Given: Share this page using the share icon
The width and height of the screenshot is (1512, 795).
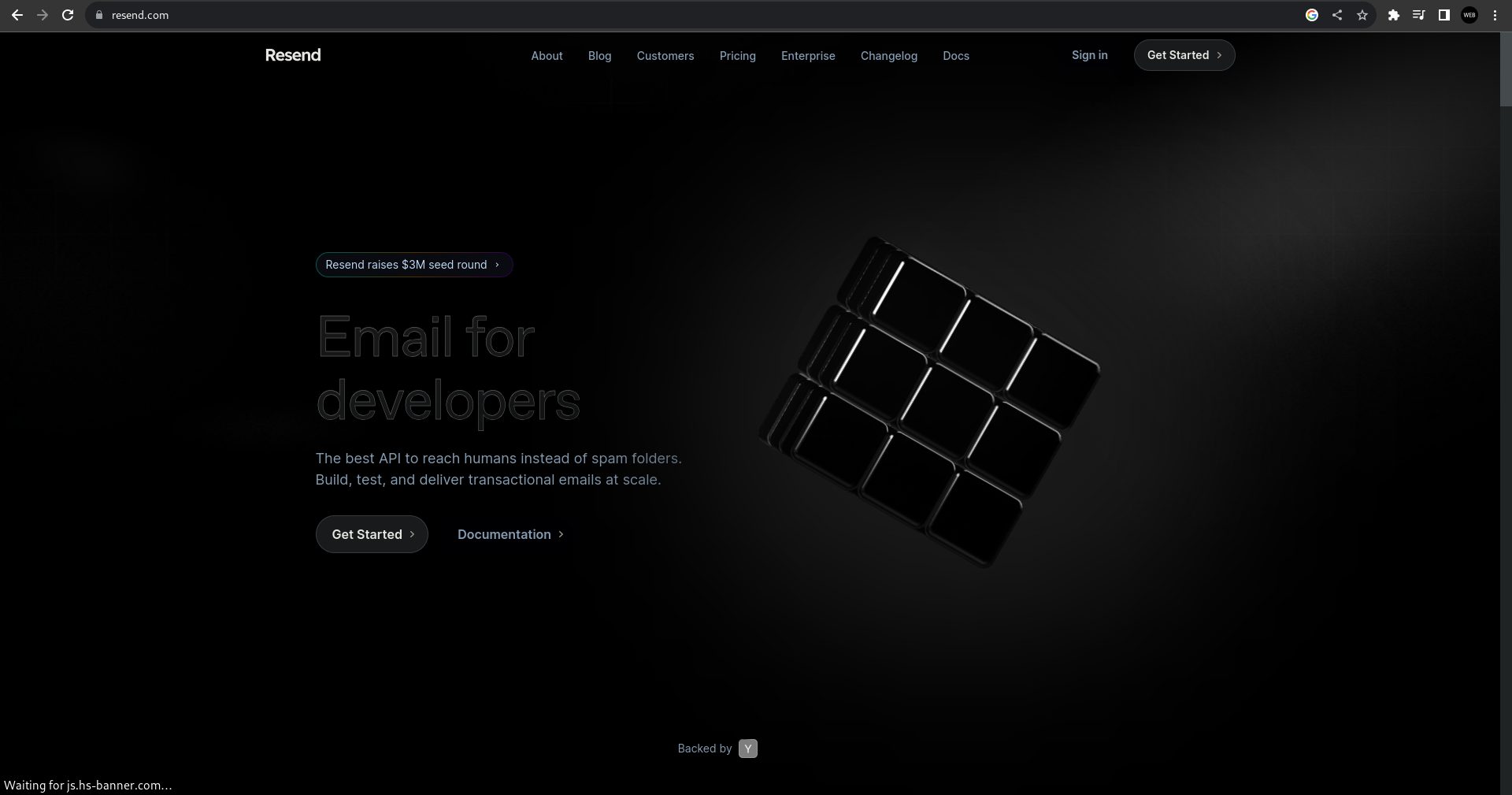Looking at the screenshot, I should click(1337, 15).
